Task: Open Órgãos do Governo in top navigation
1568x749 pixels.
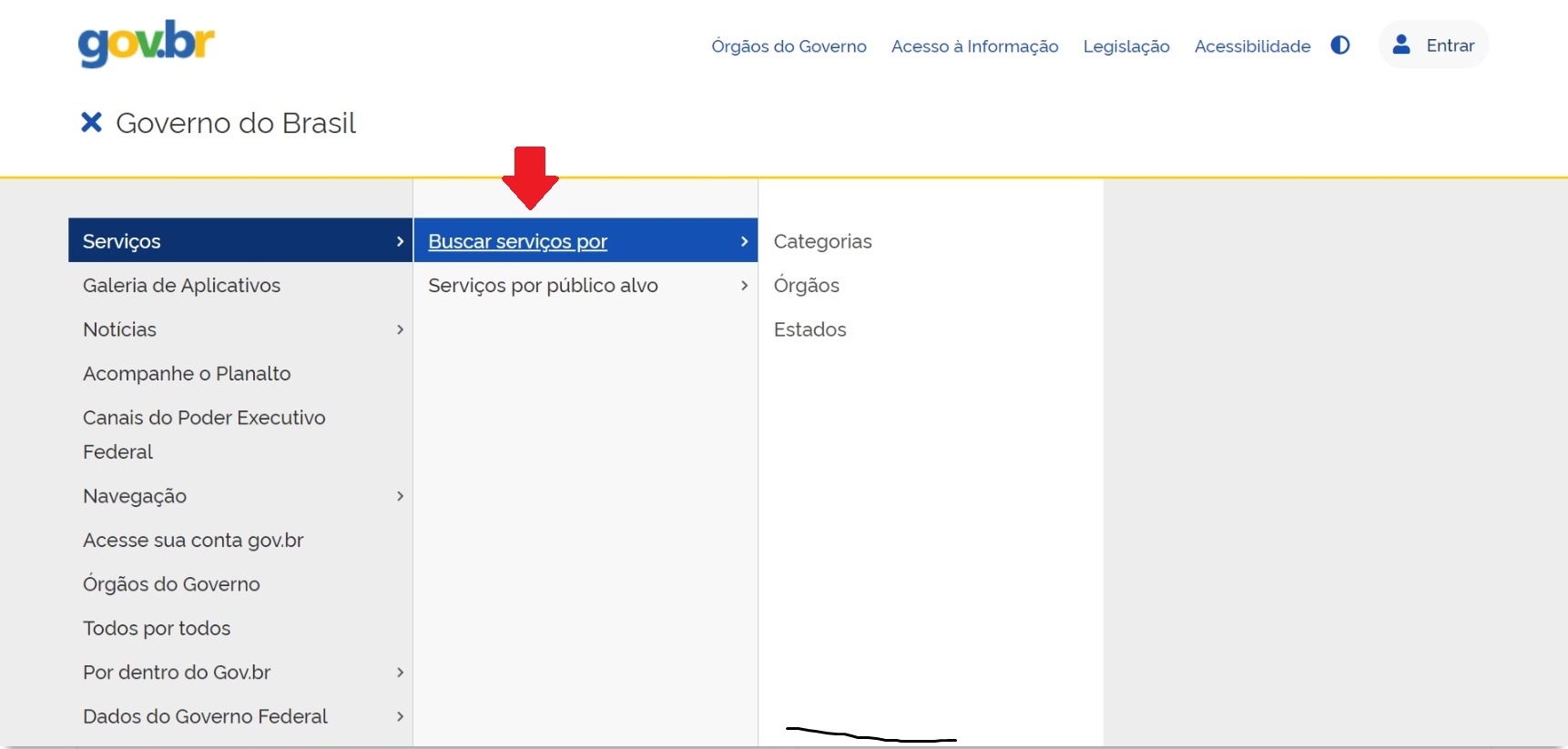Action: pyautogui.click(x=789, y=46)
